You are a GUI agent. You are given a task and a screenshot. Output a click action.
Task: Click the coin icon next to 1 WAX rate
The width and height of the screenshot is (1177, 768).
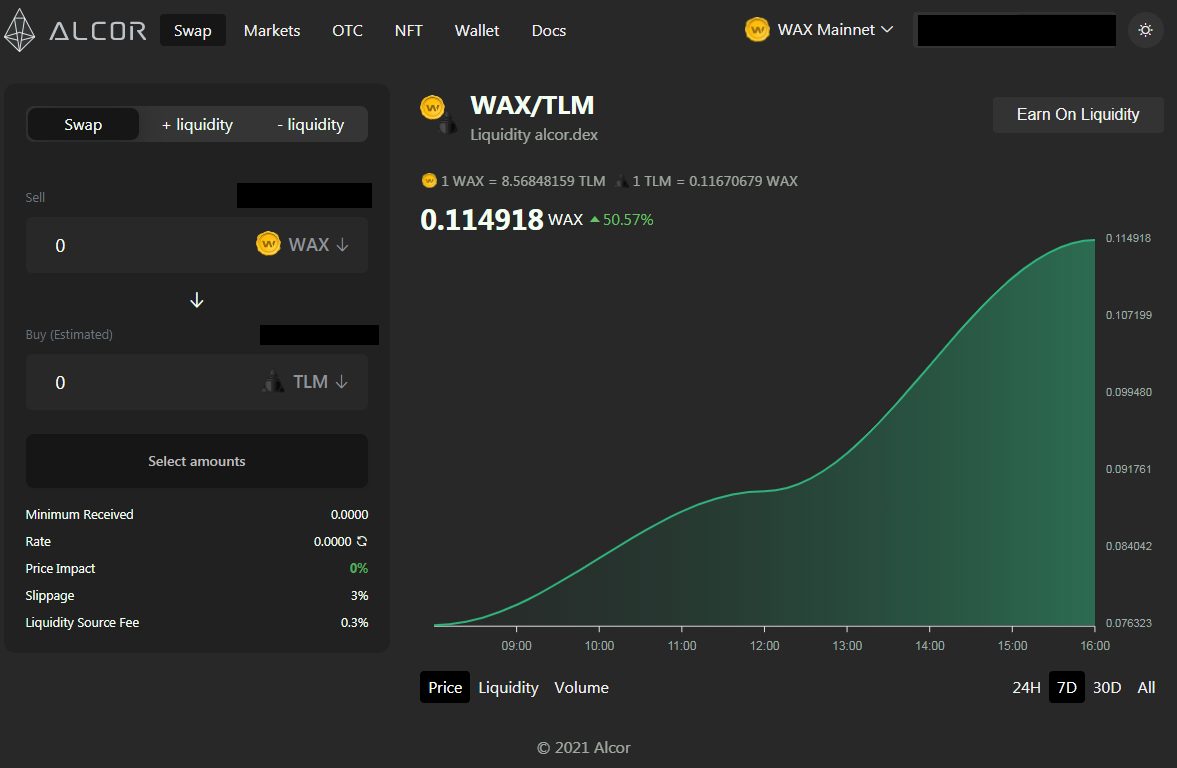429,181
